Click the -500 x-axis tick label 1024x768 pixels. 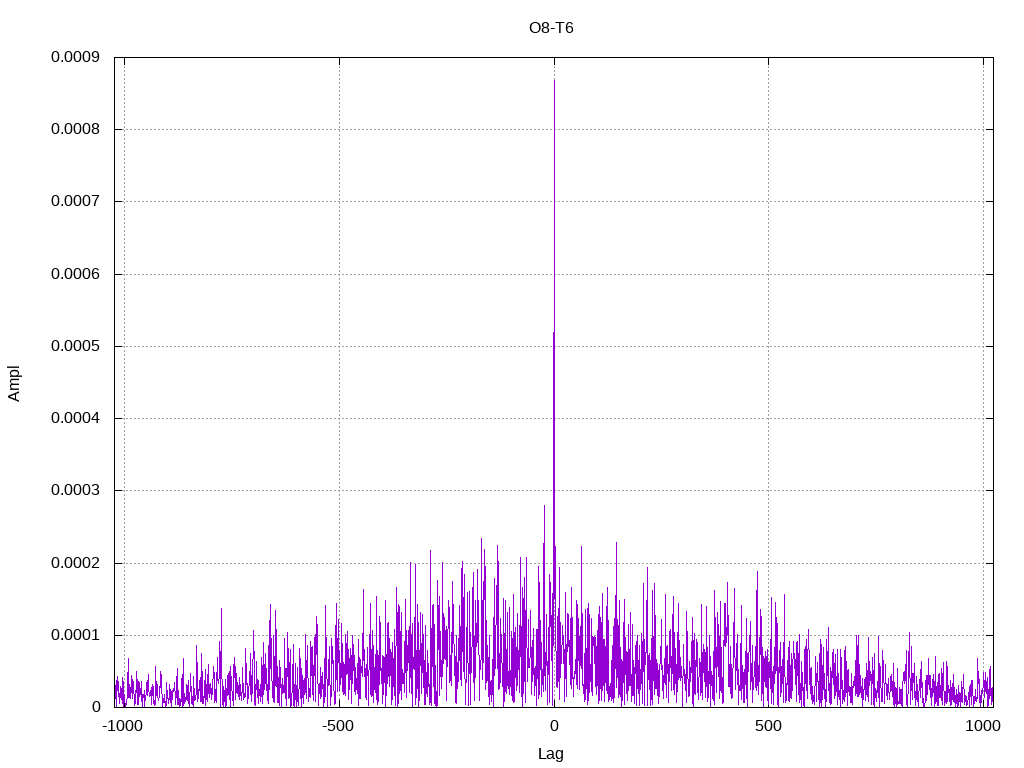coord(338,726)
